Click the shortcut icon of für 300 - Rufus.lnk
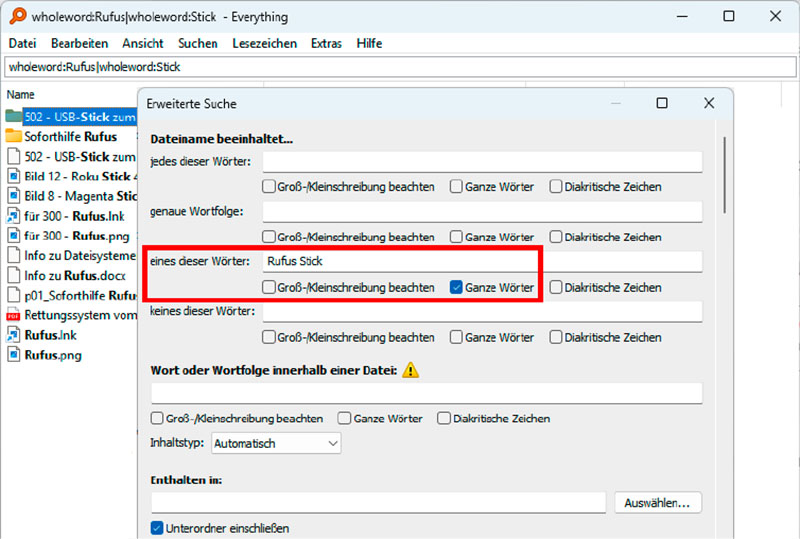Viewport: 800px width, 539px height. coord(13,215)
